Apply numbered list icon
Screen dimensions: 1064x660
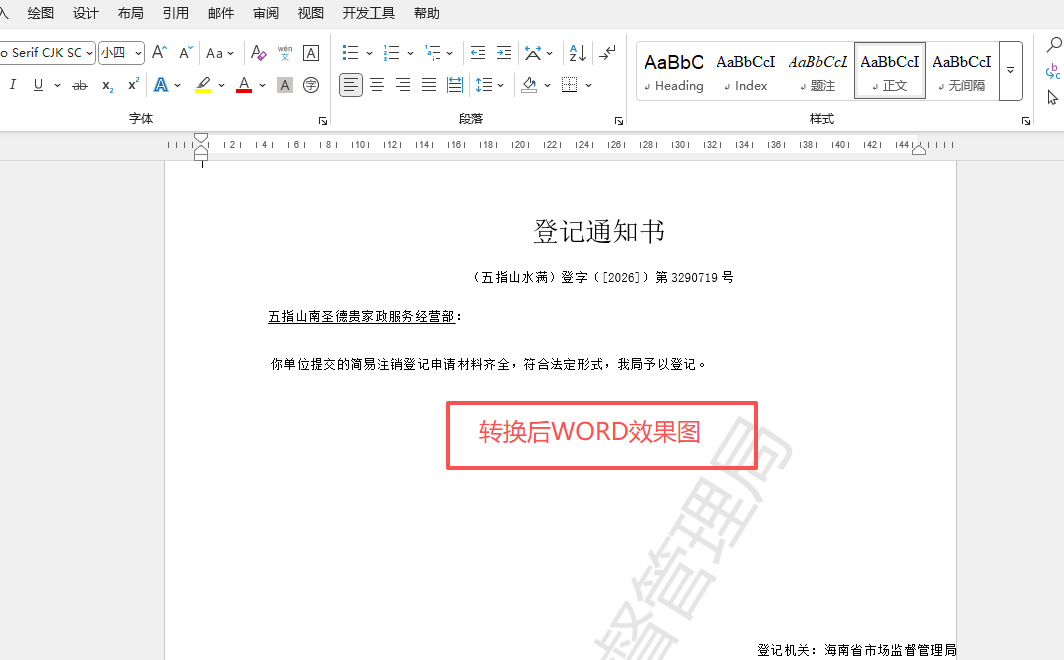[x=391, y=52]
